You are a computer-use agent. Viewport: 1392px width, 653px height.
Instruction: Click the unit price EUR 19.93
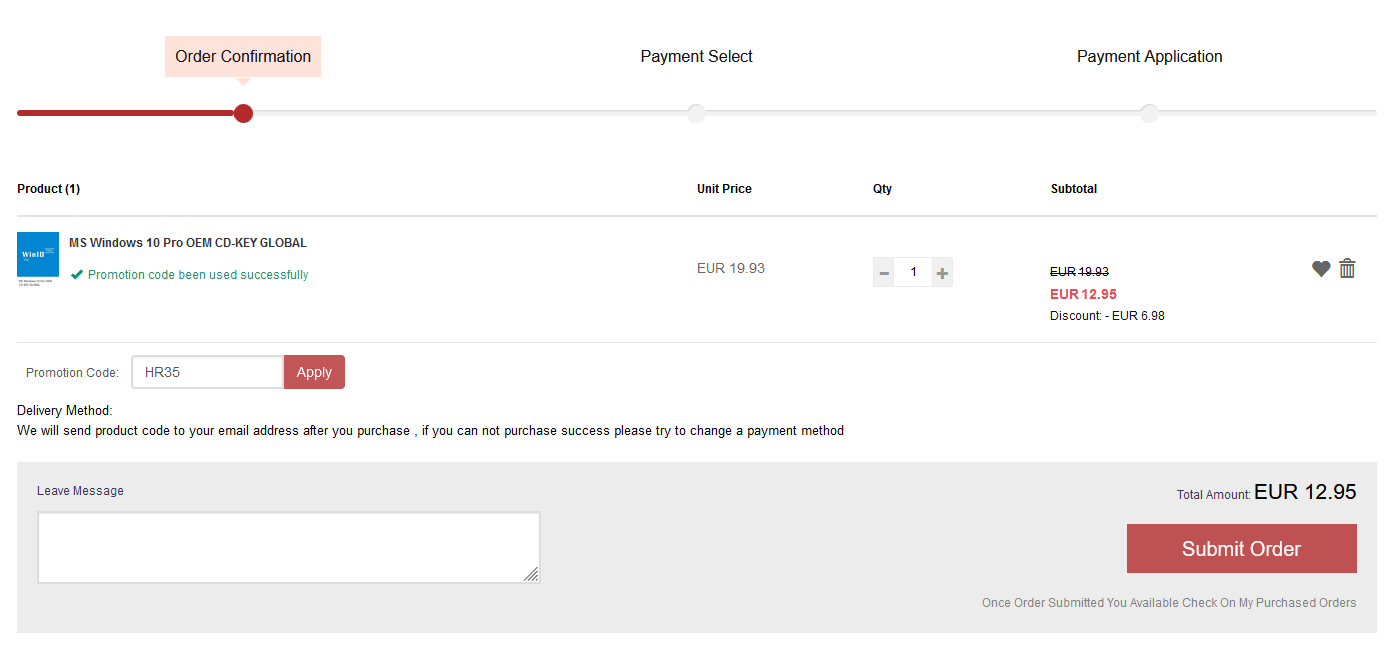(x=731, y=268)
